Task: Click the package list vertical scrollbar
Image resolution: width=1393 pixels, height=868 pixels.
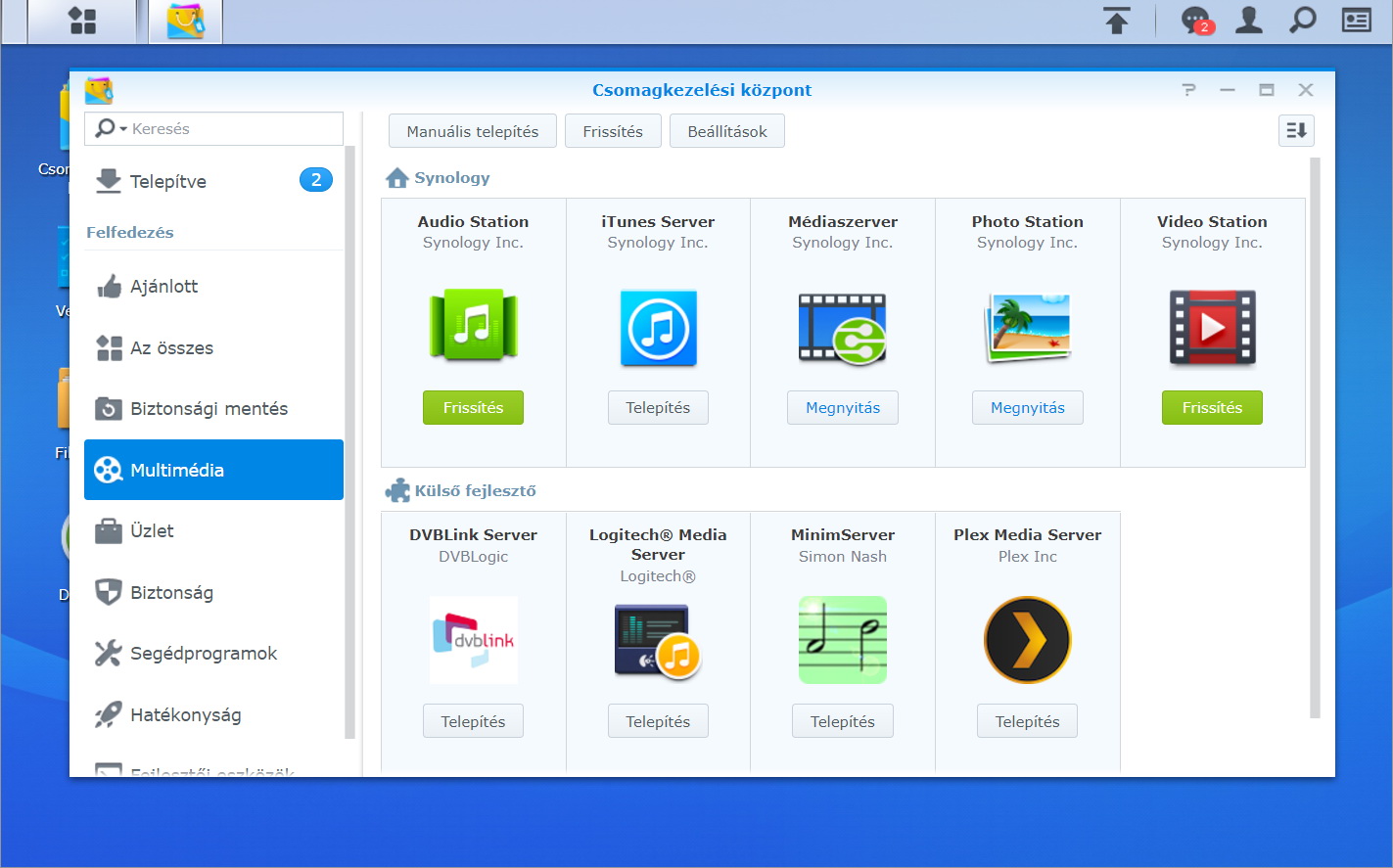Action: click(x=1315, y=438)
